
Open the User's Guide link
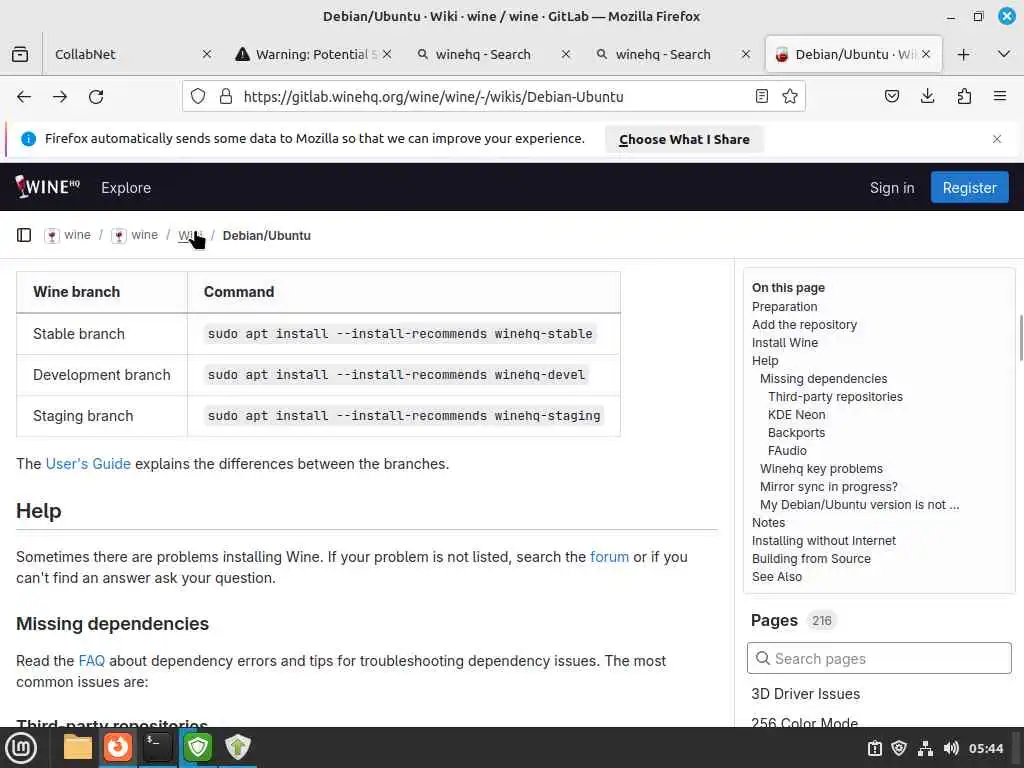coord(88,464)
